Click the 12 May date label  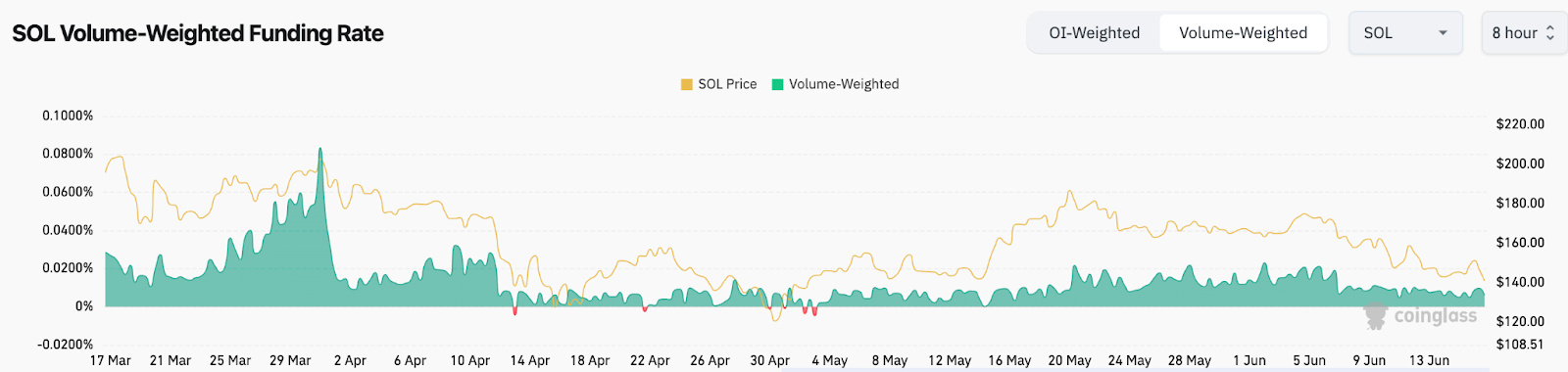tap(950, 360)
